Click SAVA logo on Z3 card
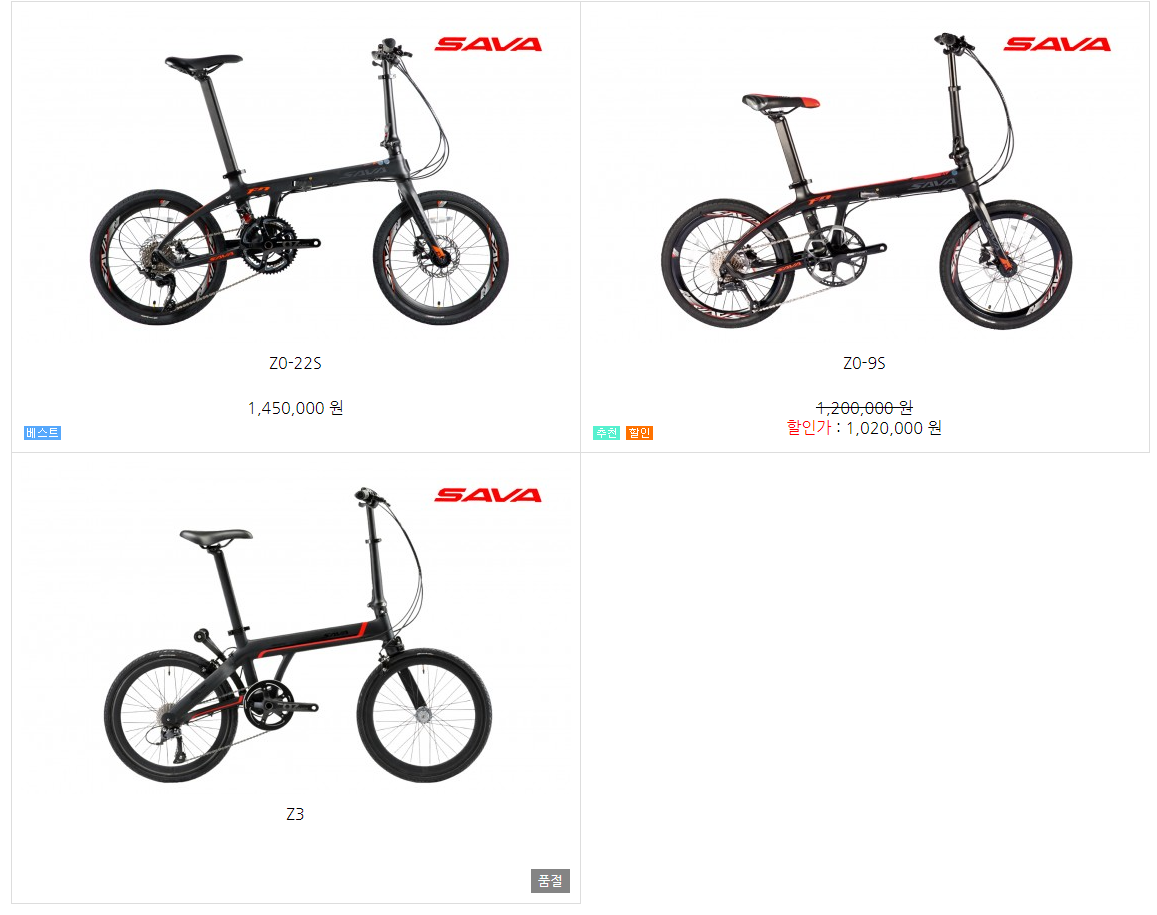This screenshot has height=915, width=1157. 488,495
